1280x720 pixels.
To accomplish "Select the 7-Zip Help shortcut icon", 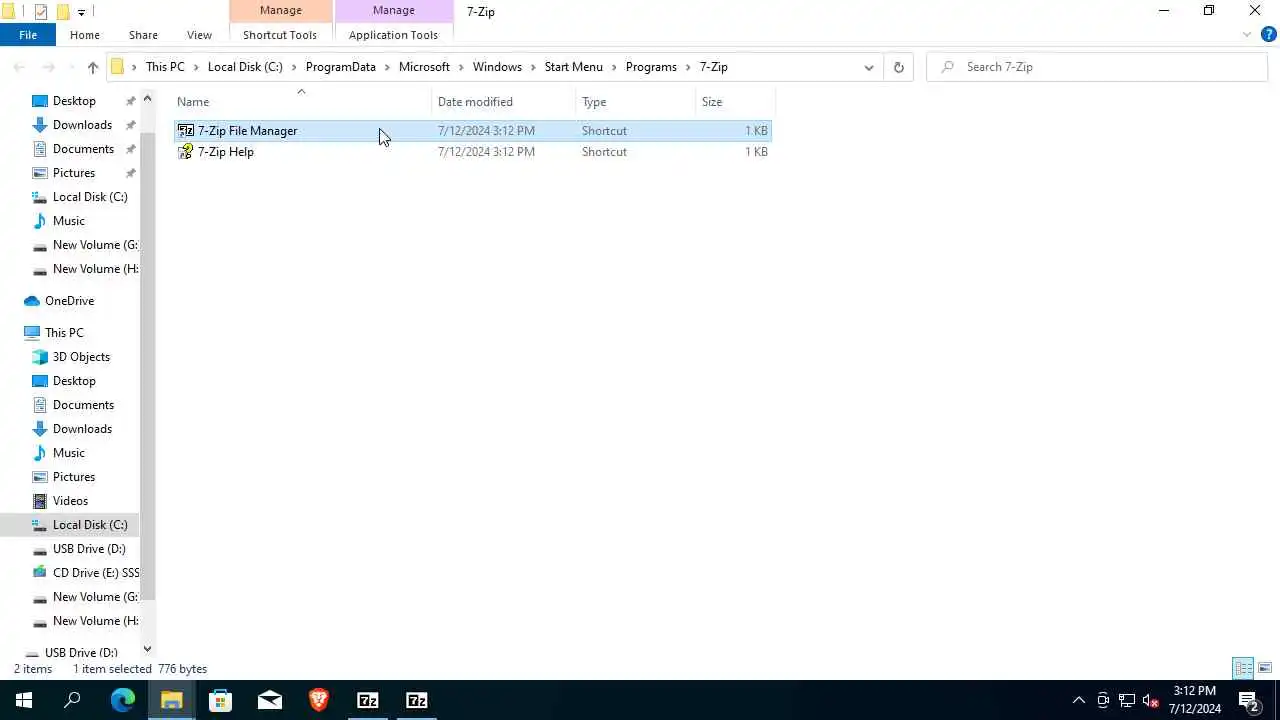I will pyautogui.click(x=186, y=152).
